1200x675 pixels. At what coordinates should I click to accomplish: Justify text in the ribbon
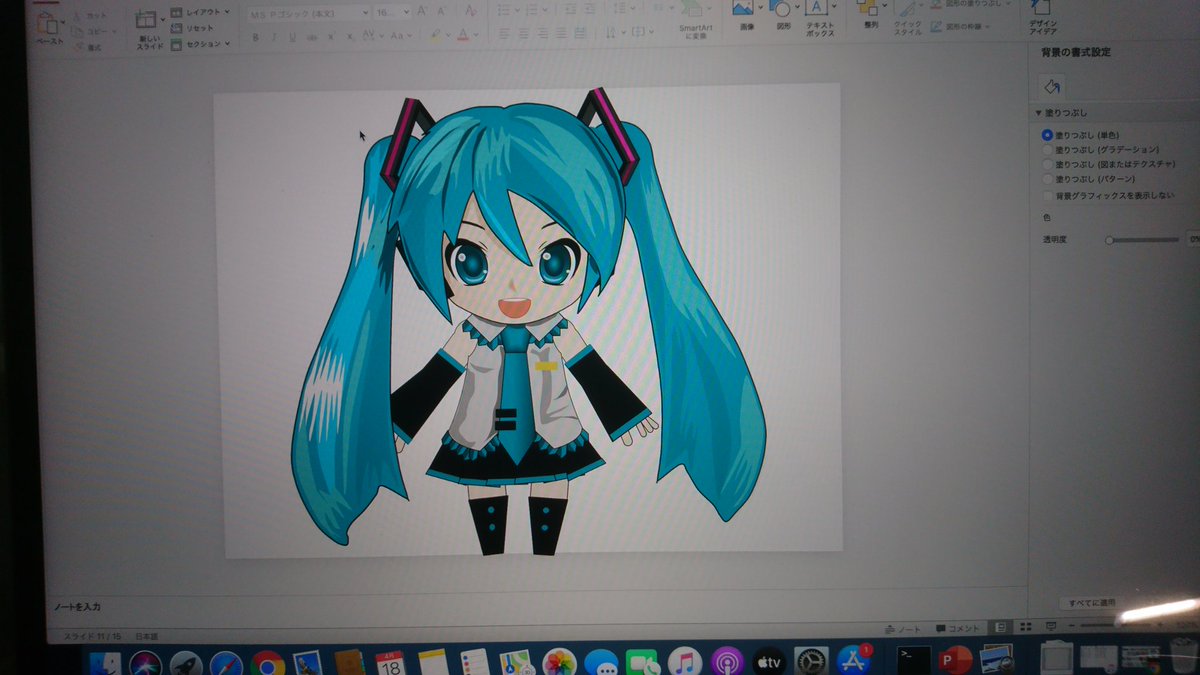pos(561,33)
